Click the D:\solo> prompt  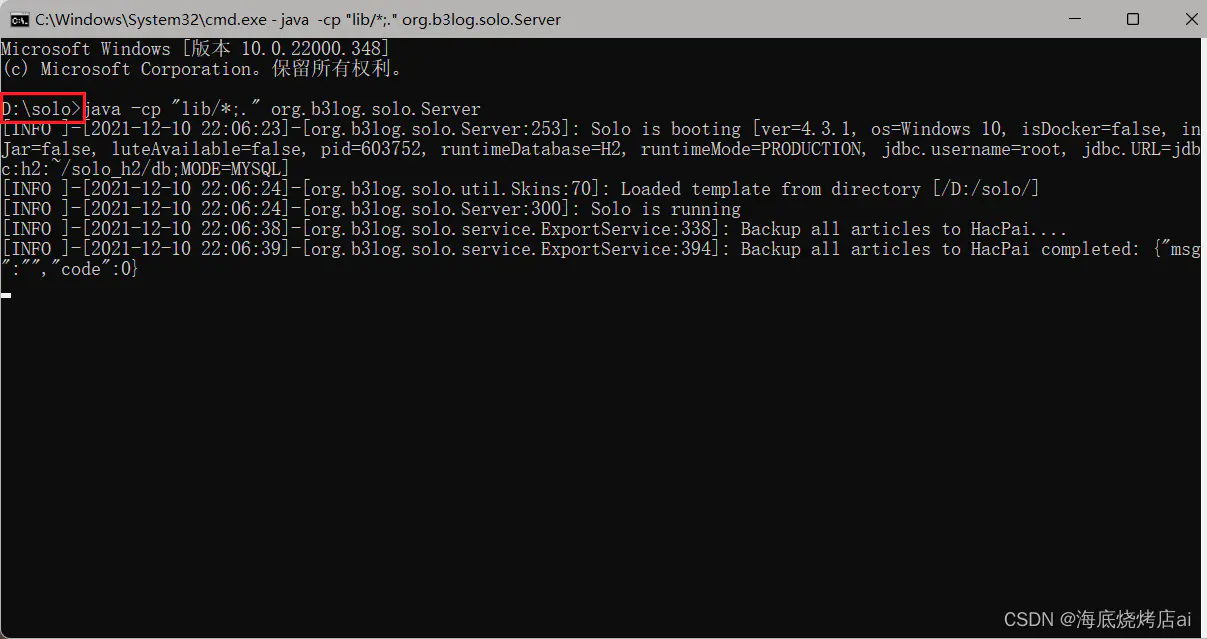pos(40,109)
